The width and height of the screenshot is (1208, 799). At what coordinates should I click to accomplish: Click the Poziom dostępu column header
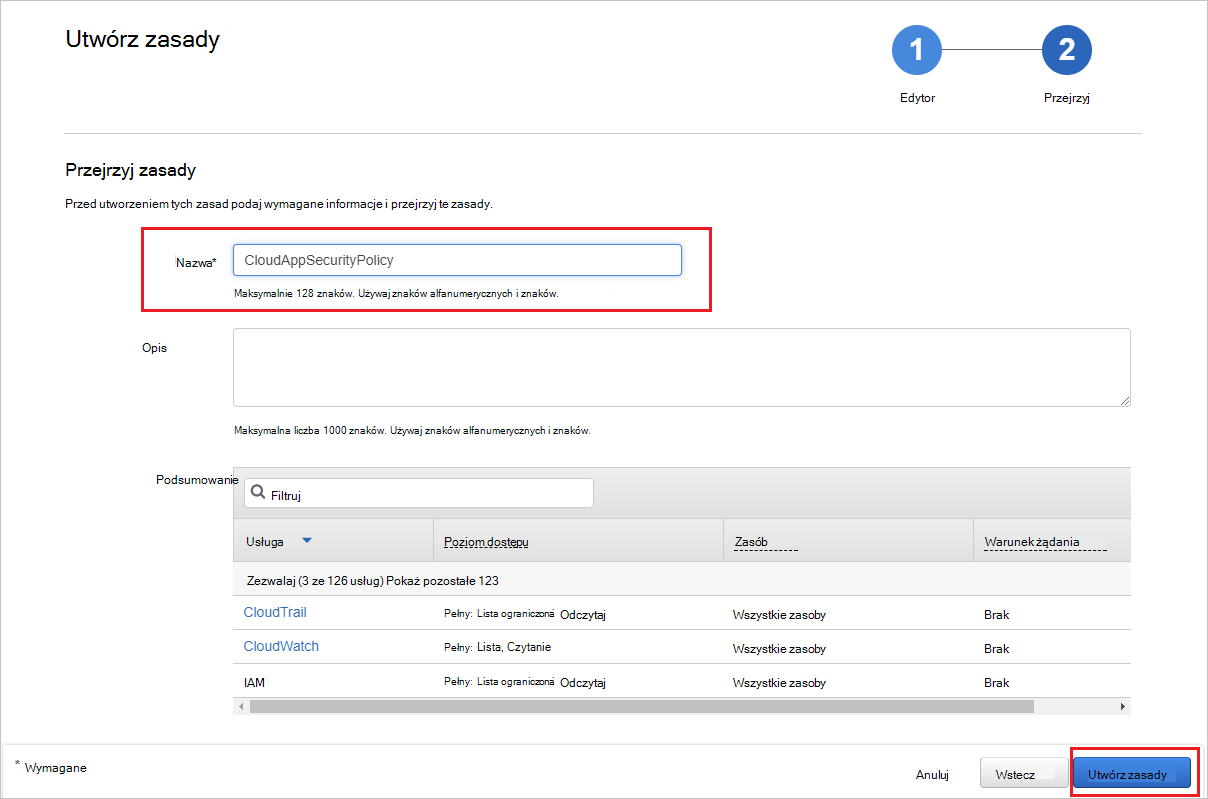point(486,542)
